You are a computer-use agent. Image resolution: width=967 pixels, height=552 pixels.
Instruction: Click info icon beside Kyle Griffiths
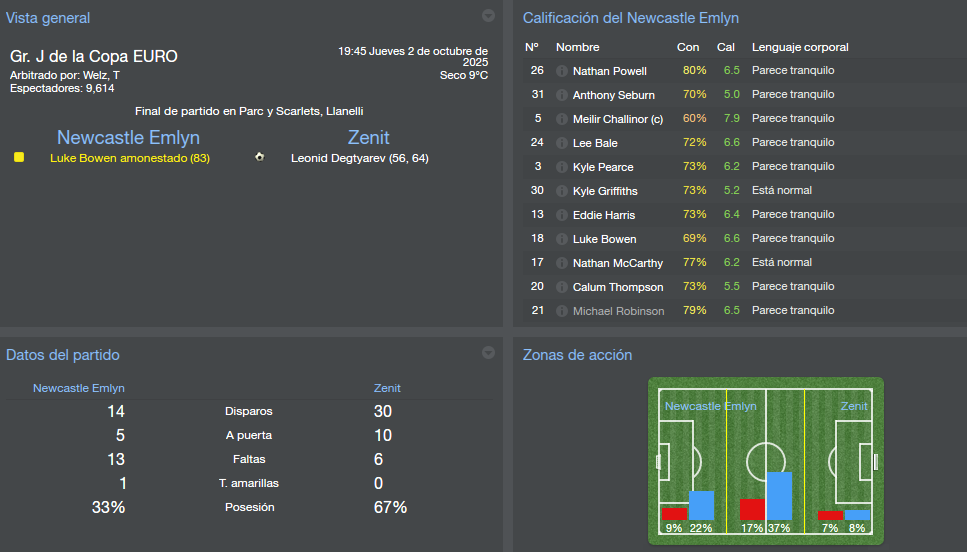tap(561, 191)
